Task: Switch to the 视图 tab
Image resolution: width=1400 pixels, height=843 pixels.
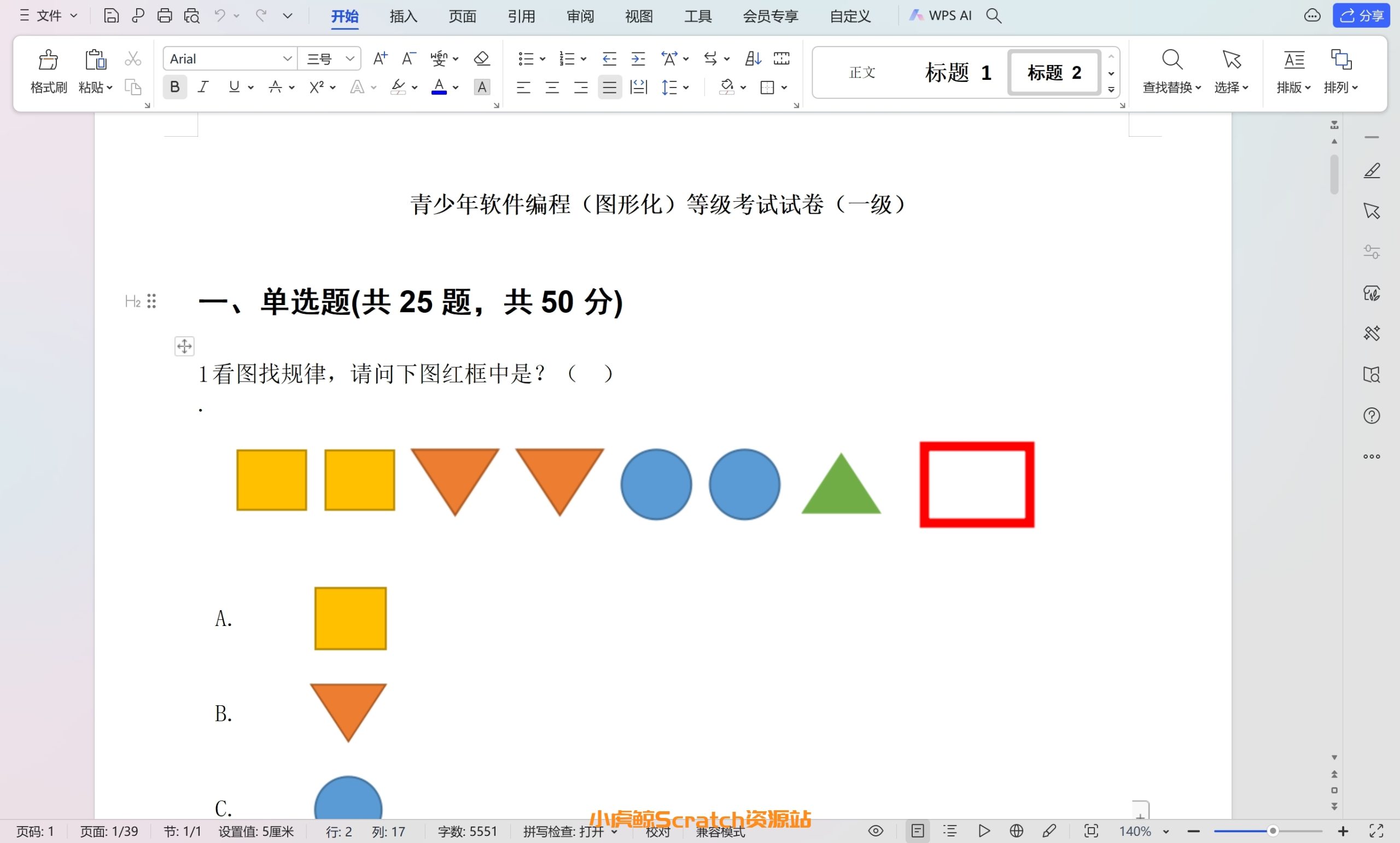Action: (639, 16)
